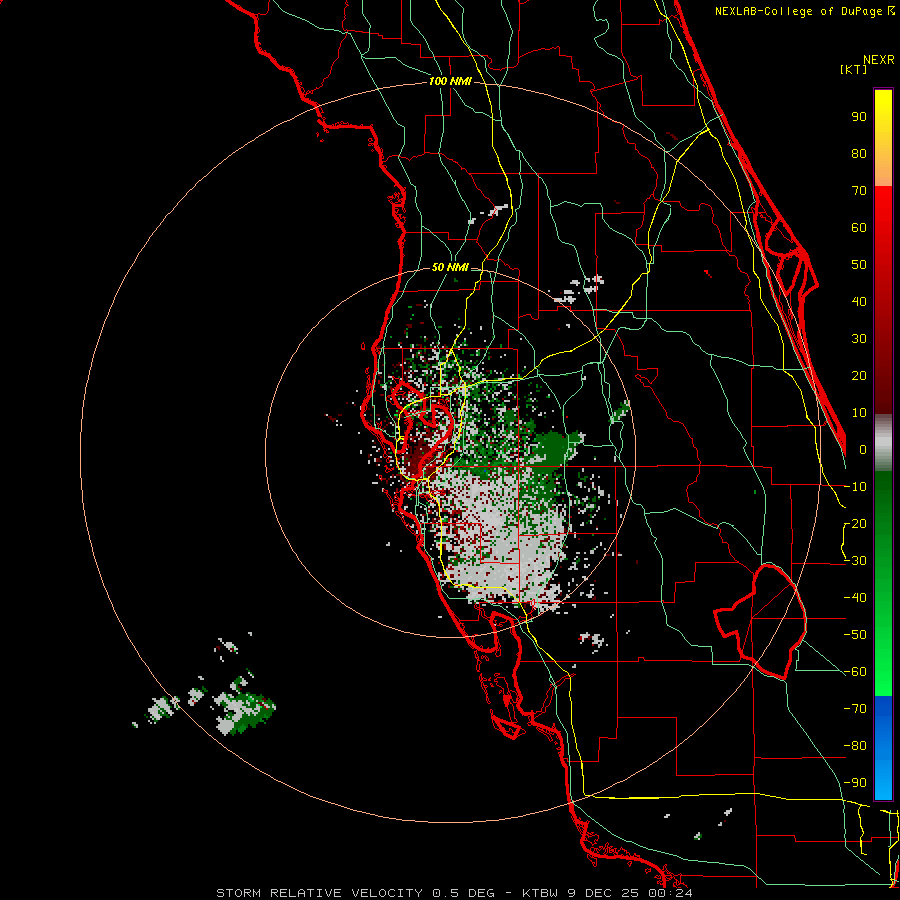
Task: Click the KTBW station identifier in the caption
Action: tap(540, 893)
